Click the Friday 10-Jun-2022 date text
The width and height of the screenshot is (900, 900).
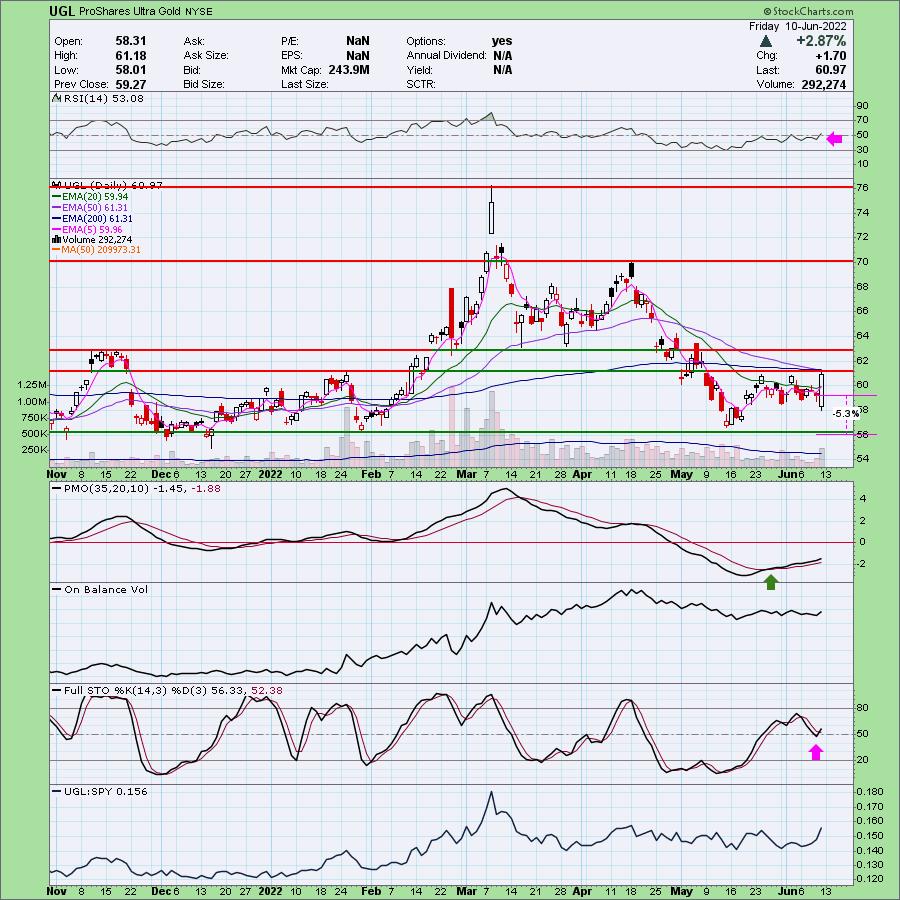pos(797,26)
